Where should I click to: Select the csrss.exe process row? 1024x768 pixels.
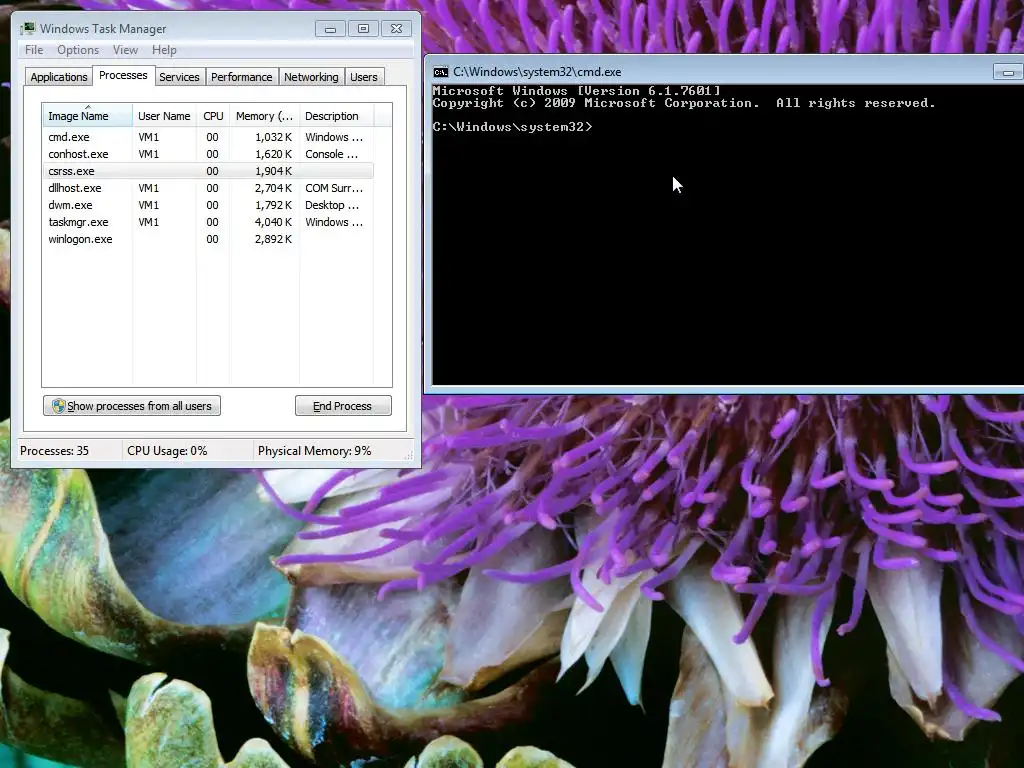208,171
